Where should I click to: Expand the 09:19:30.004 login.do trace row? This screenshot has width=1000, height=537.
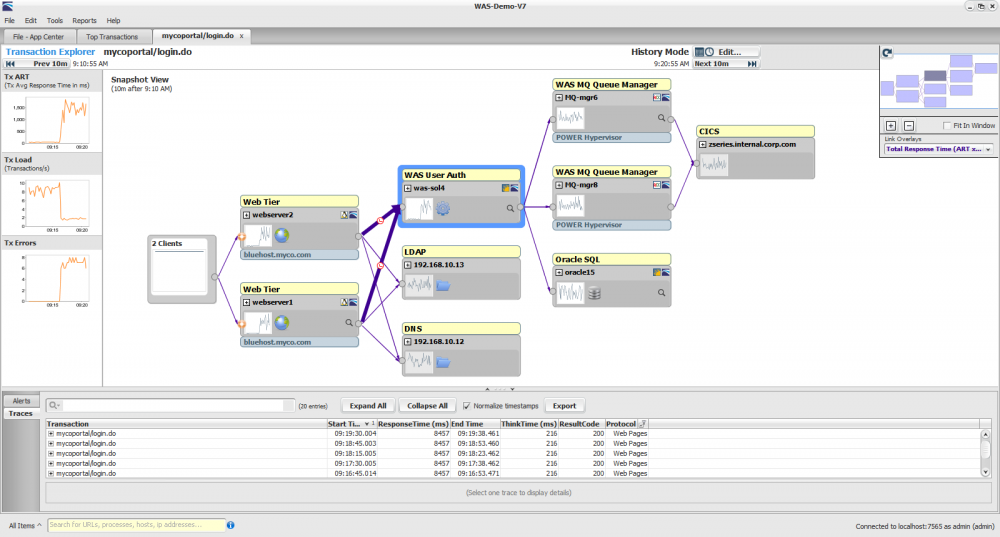[x=51, y=434]
